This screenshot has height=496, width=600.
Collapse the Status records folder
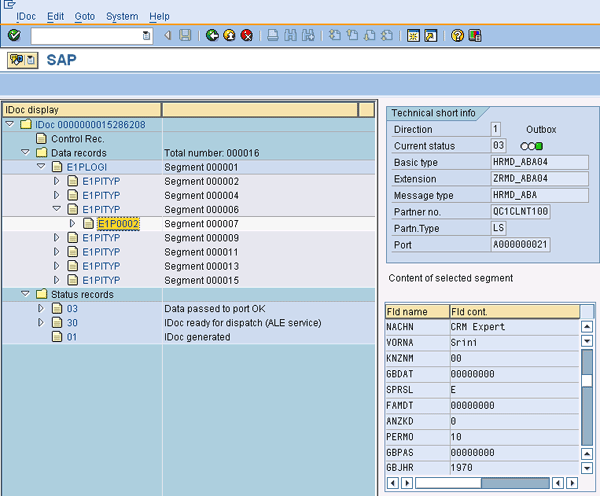tap(25, 295)
